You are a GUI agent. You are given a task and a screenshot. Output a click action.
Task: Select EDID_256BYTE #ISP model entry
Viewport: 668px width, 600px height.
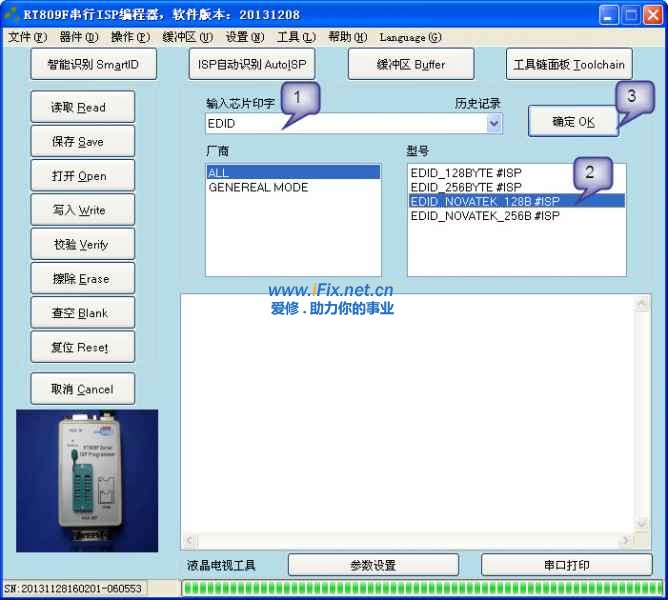tap(465, 187)
